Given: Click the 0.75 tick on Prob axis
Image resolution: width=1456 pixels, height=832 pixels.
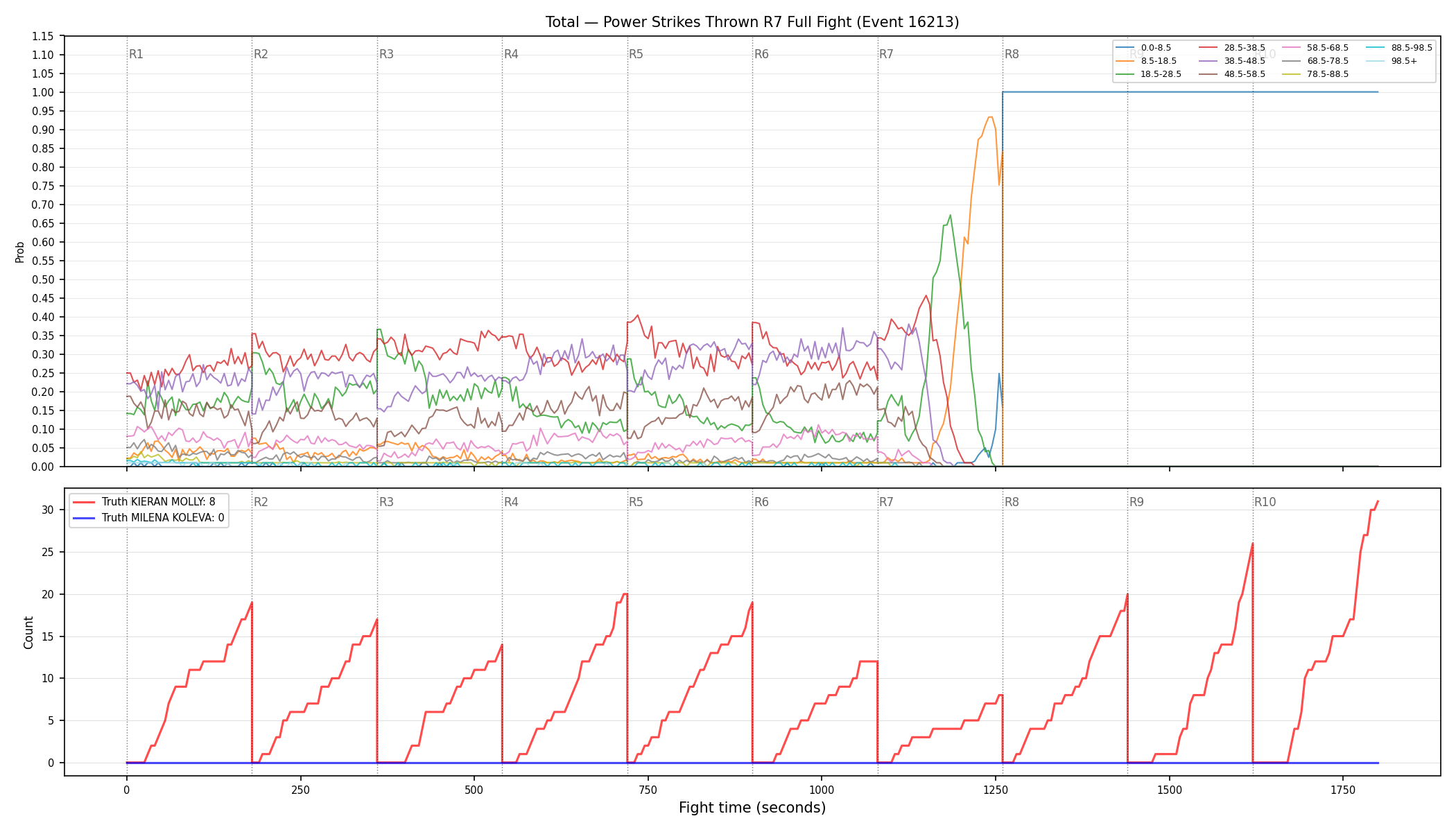Looking at the screenshot, I should coord(43,186).
